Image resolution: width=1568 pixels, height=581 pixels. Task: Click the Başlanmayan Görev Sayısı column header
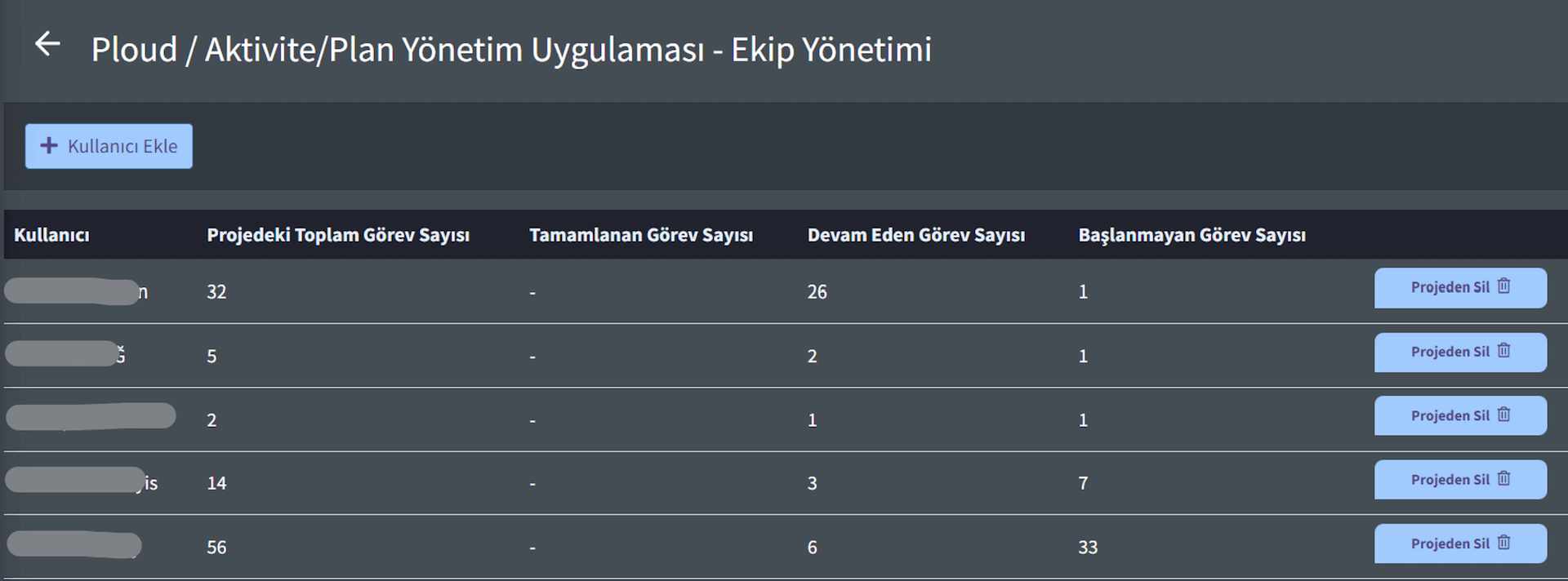pos(1192,235)
